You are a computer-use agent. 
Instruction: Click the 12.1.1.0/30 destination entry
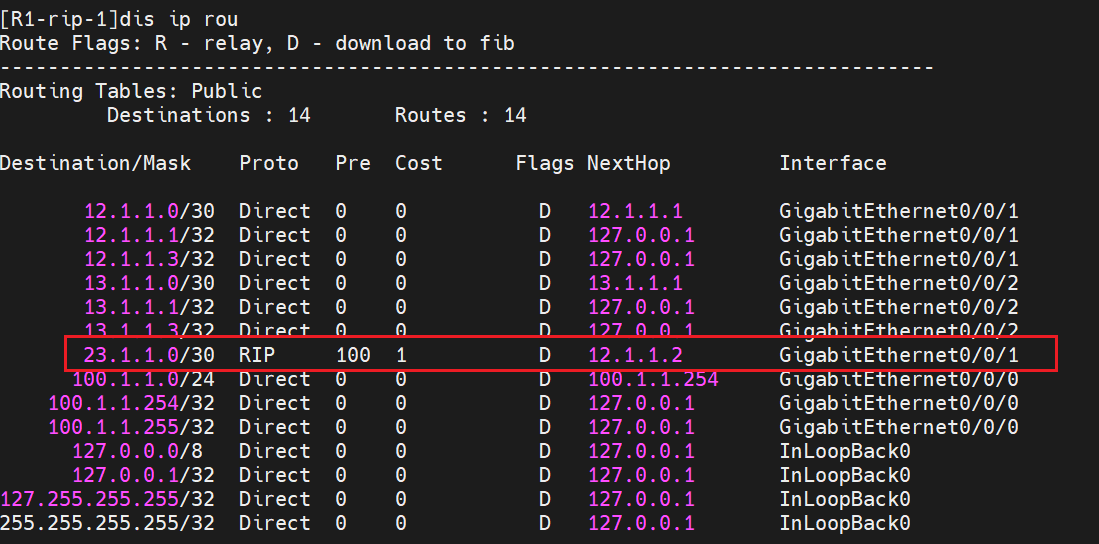point(148,211)
